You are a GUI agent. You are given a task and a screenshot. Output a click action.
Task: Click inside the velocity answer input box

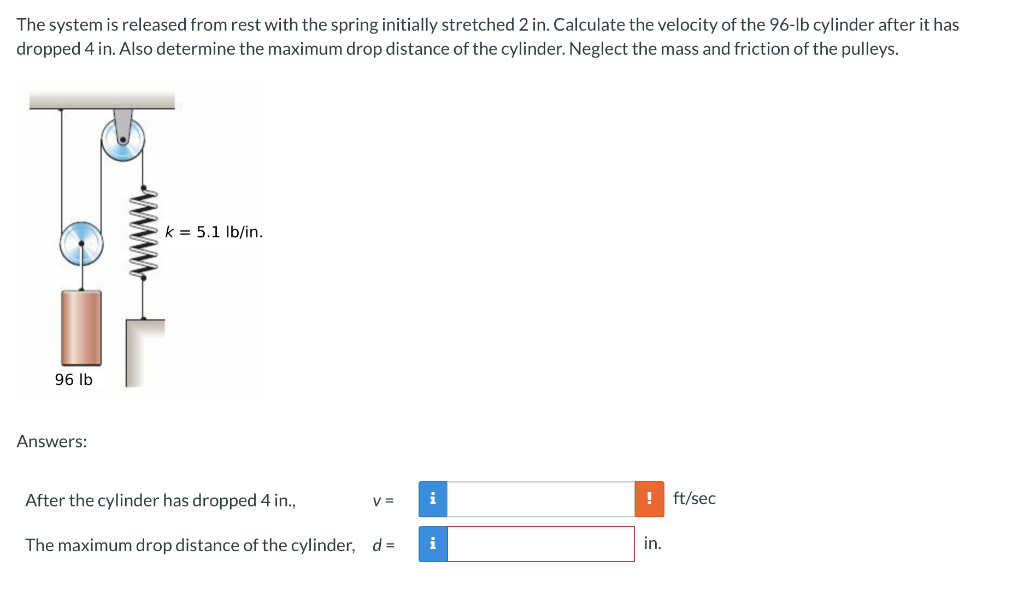point(540,498)
